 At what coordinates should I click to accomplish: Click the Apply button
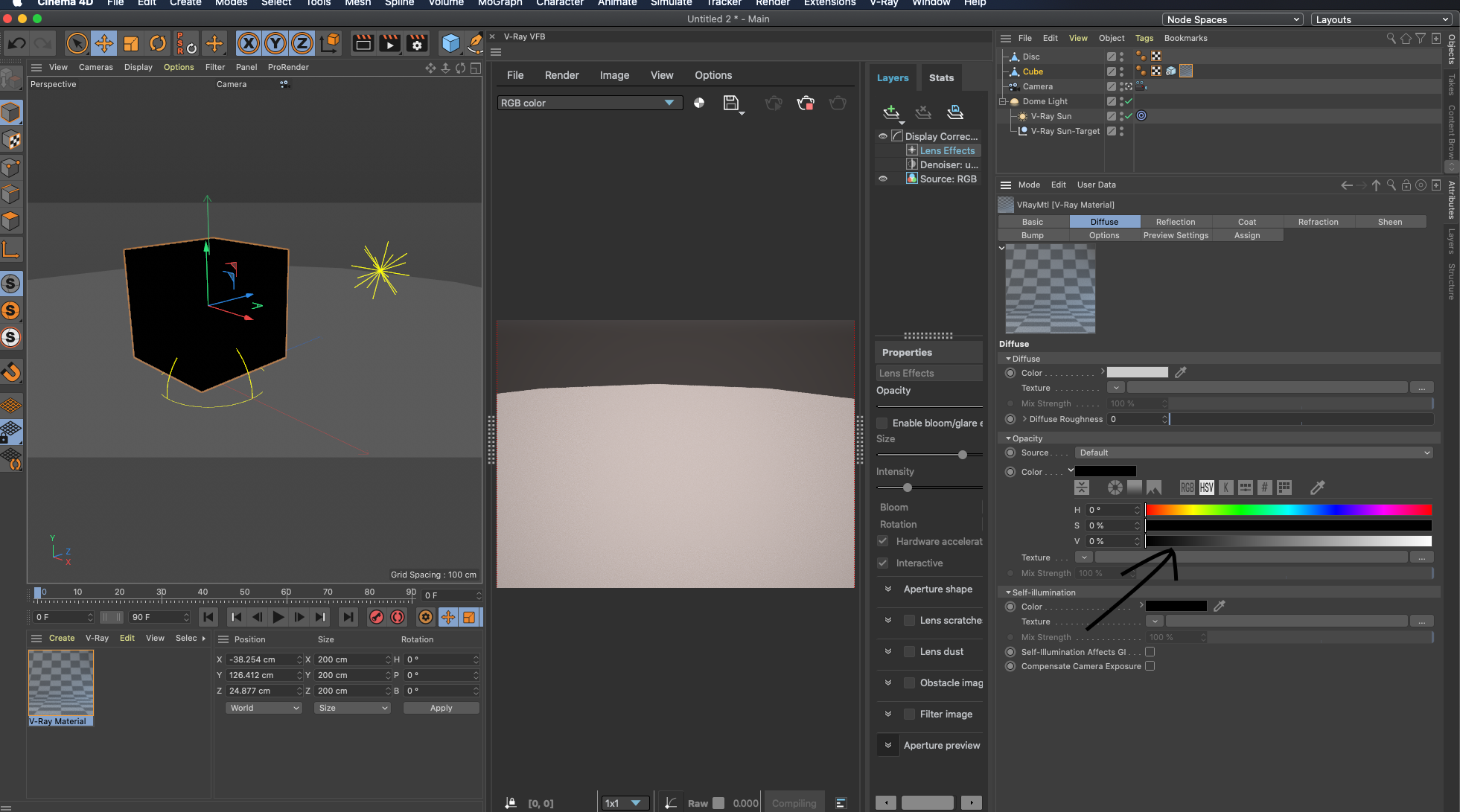[441, 708]
